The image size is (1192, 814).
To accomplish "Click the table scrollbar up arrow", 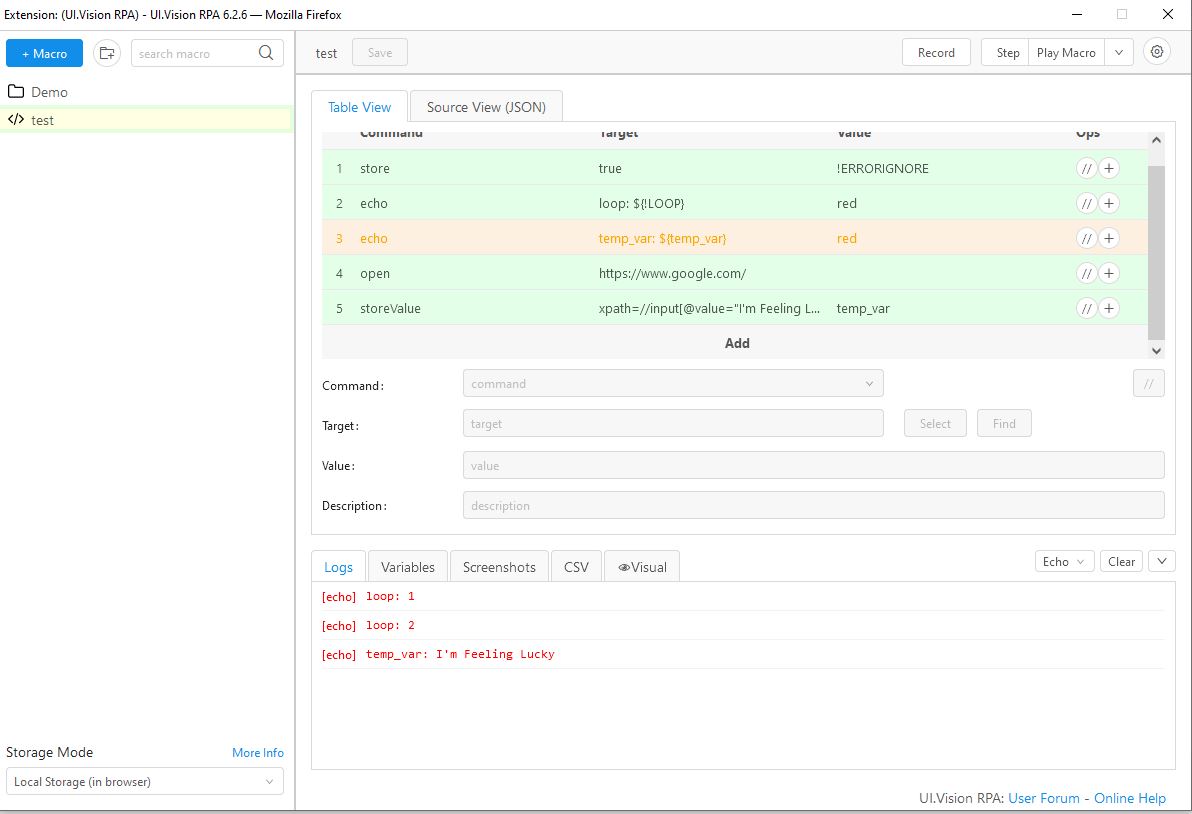I will (1156, 141).
